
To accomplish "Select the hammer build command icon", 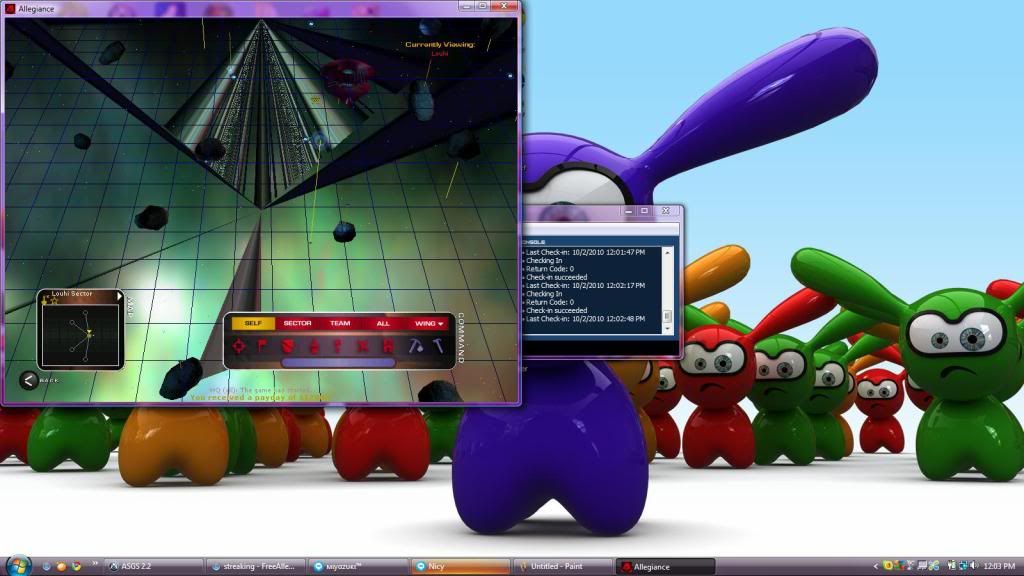I will click(438, 346).
